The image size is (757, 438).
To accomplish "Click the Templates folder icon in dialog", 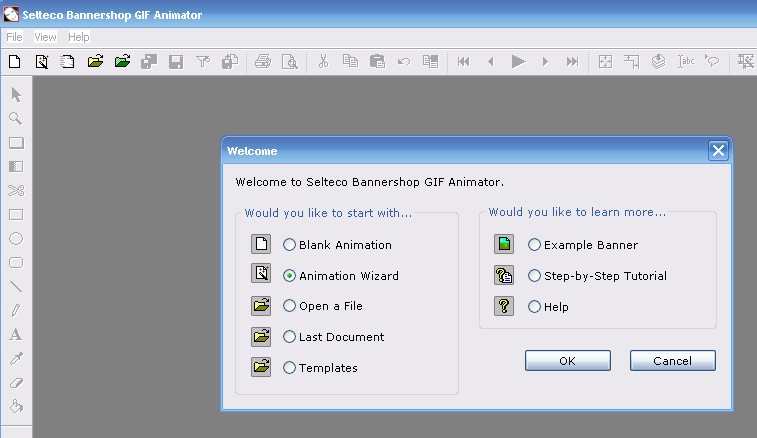I will (261, 367).
